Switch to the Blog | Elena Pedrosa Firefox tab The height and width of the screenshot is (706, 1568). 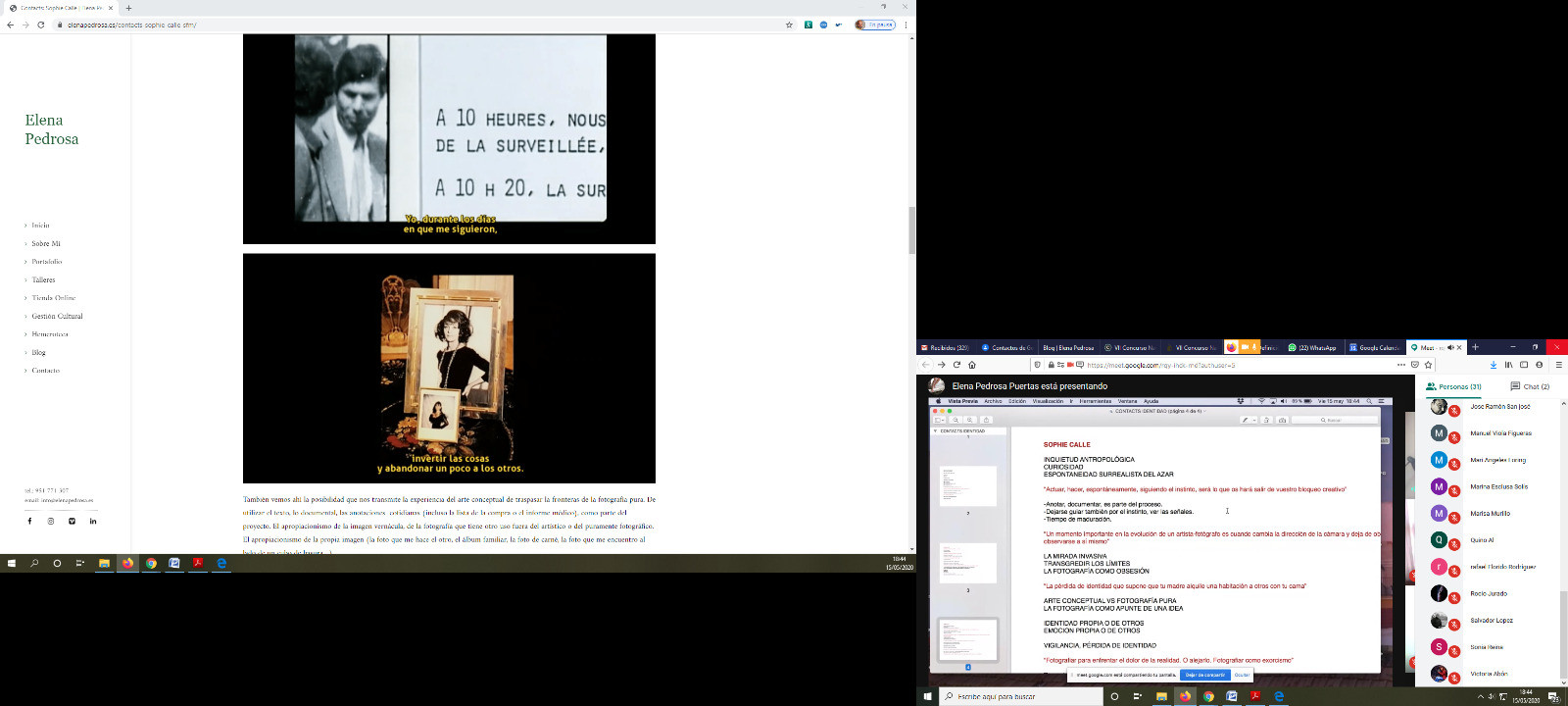(x=1067, y=347)
